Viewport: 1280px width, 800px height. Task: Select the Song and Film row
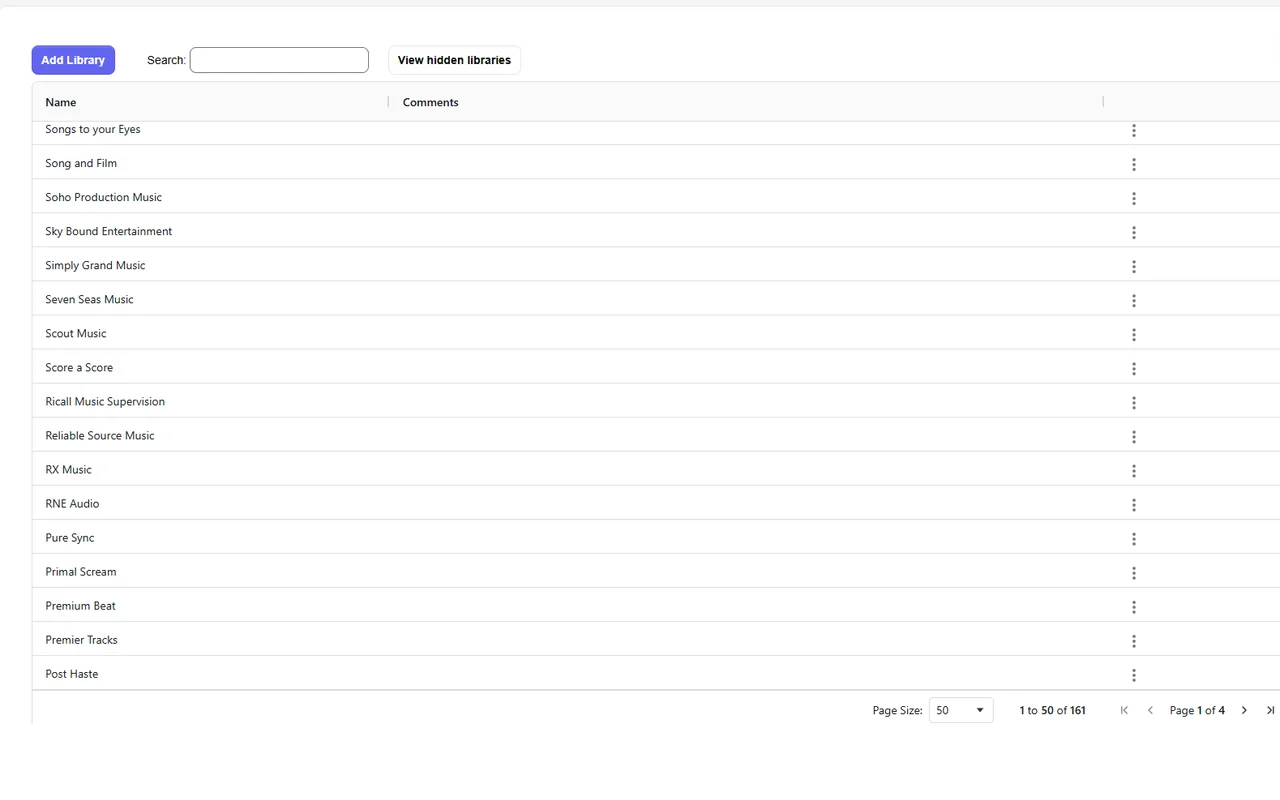[x=656, y=163]
